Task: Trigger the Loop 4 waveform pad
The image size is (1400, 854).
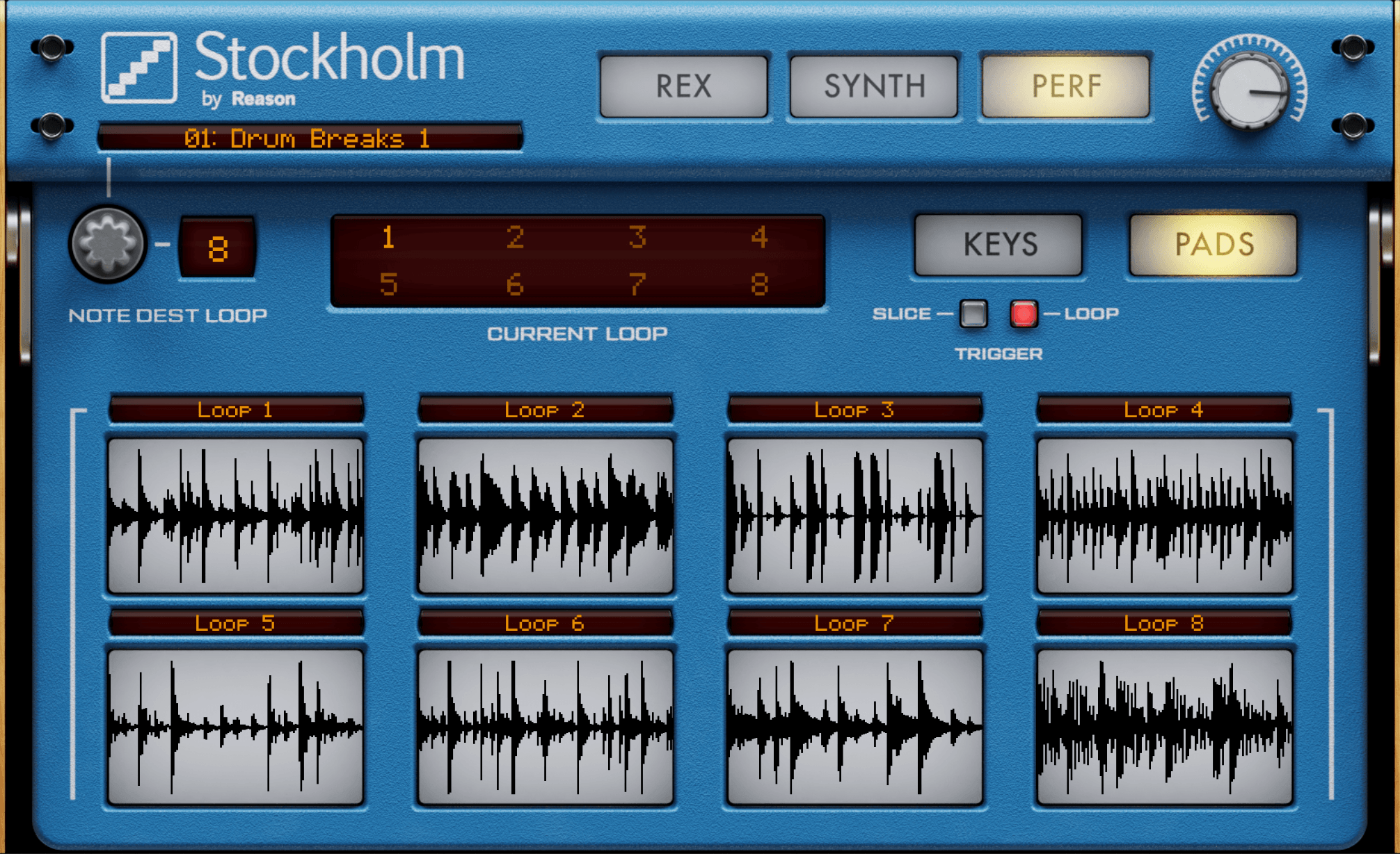Action: click(x=1164, y=515)
